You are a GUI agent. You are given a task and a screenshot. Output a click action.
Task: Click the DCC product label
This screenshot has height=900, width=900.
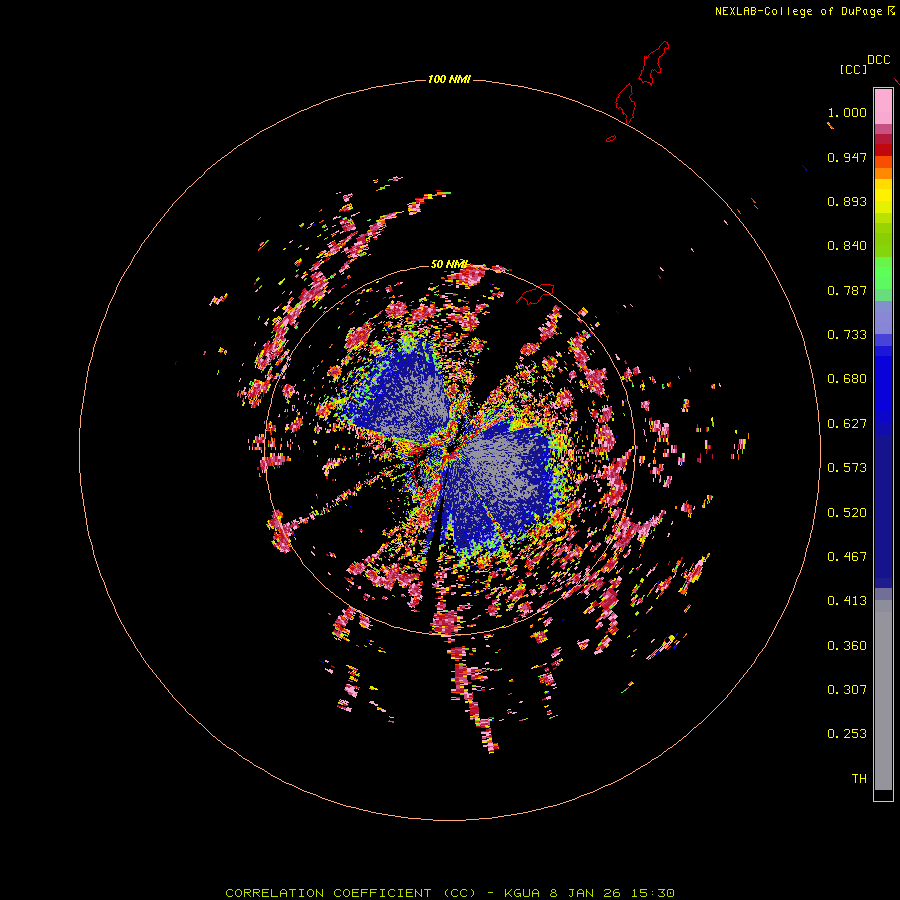(x=878, y=60)
